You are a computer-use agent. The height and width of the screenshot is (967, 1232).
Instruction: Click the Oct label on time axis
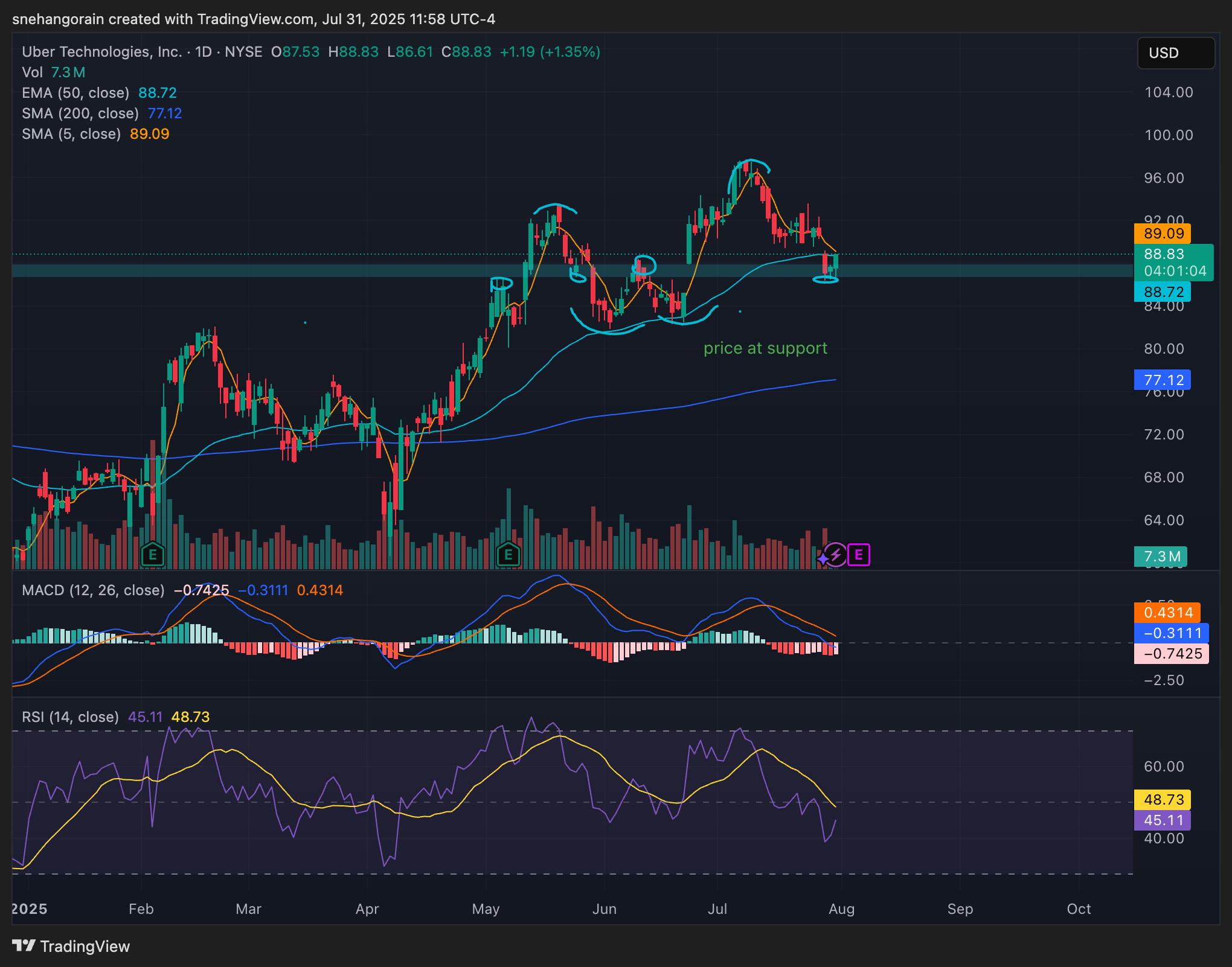[1079, 909]
